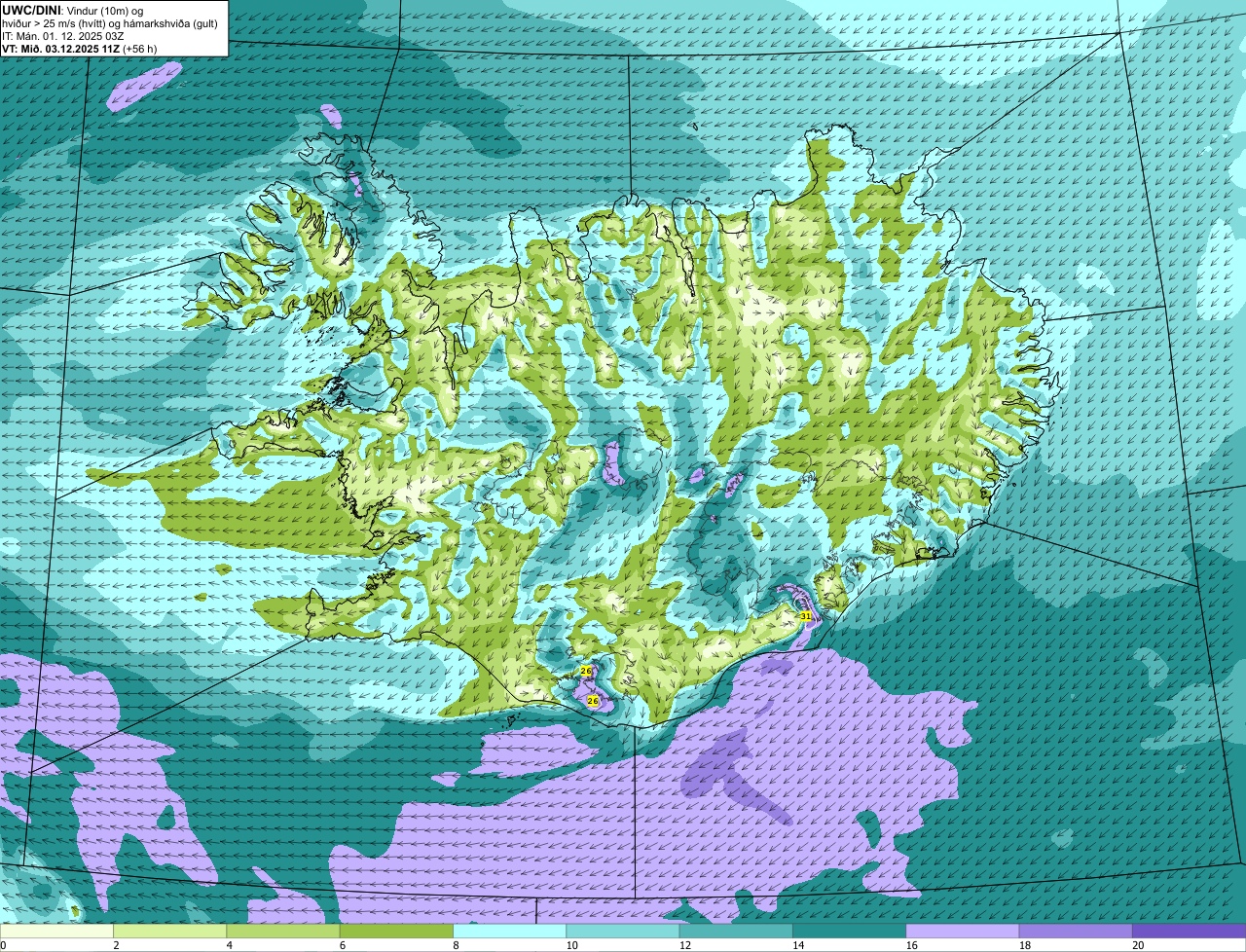Select the 16–18 m/s light purple swatch

tap(963, 932)
